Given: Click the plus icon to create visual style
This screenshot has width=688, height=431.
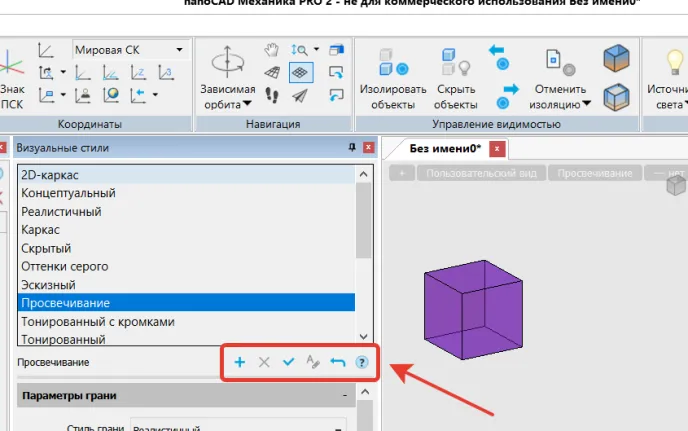Looking at the screenshot, I should [239, 362].
